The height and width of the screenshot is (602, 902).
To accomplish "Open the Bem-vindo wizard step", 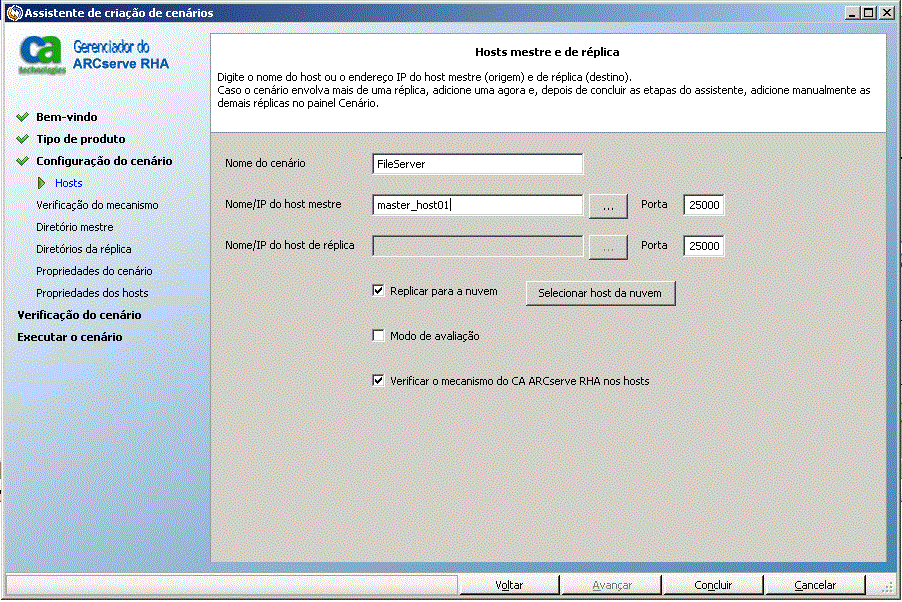I will click(67, 117).
